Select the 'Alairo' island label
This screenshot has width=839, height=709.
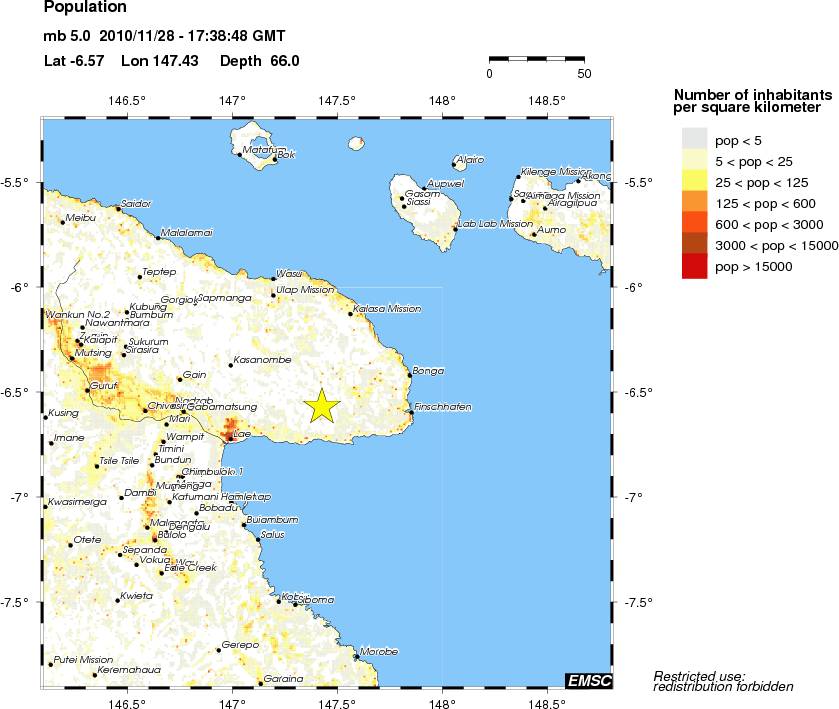pos(470,159)
